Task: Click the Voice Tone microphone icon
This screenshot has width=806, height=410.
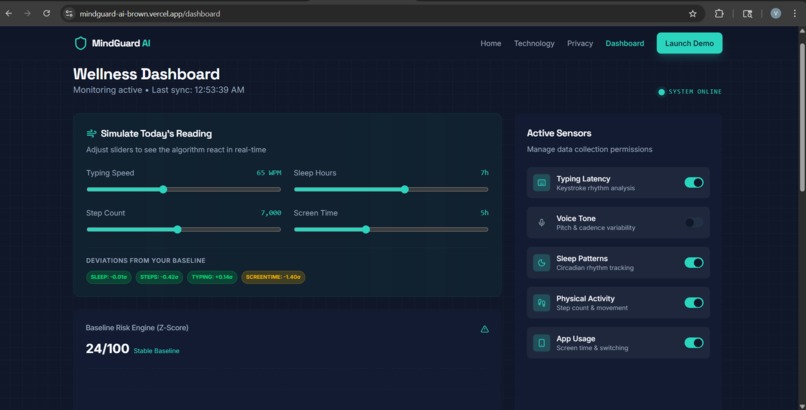Action: click(541, 222)
